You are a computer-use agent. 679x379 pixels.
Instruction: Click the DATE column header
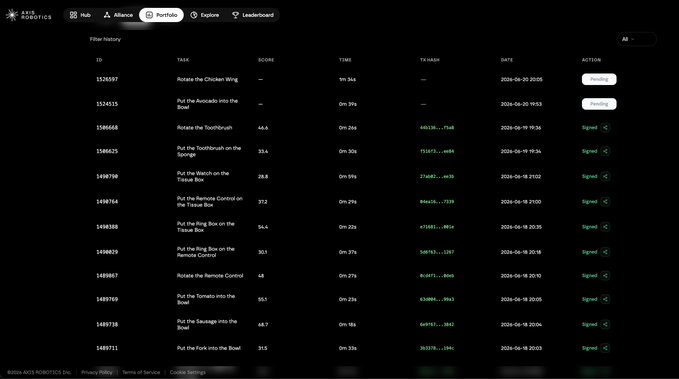[507, 60]
